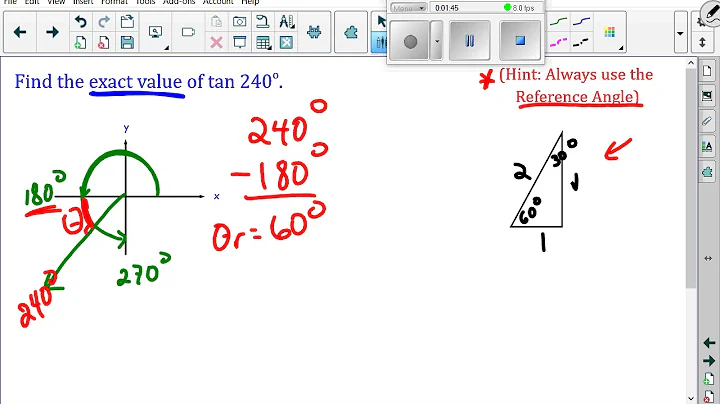Add a new page from the main toolbar
720x404 pixels.
[x=80, y=43]
